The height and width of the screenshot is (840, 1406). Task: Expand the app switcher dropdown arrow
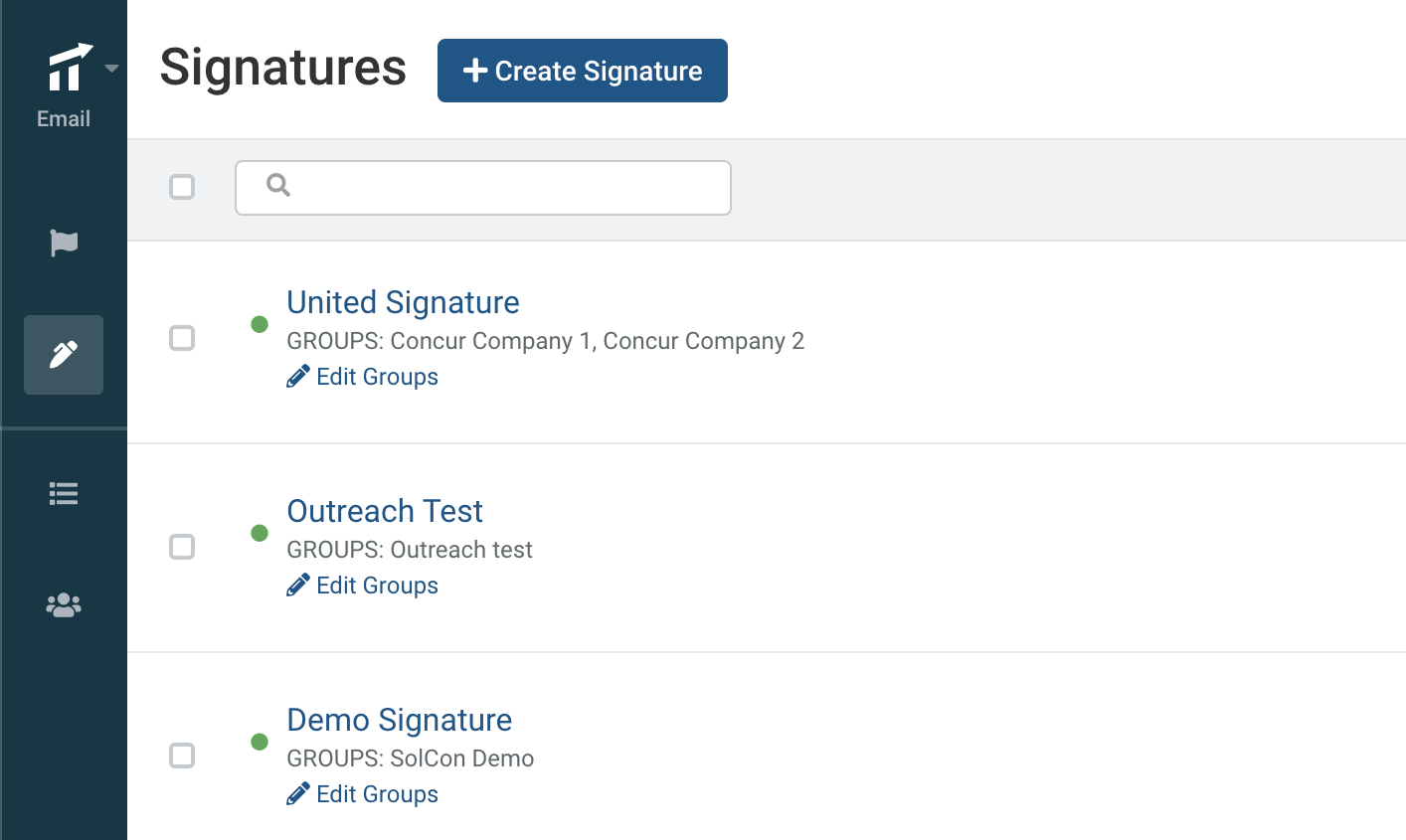point(111,69)
